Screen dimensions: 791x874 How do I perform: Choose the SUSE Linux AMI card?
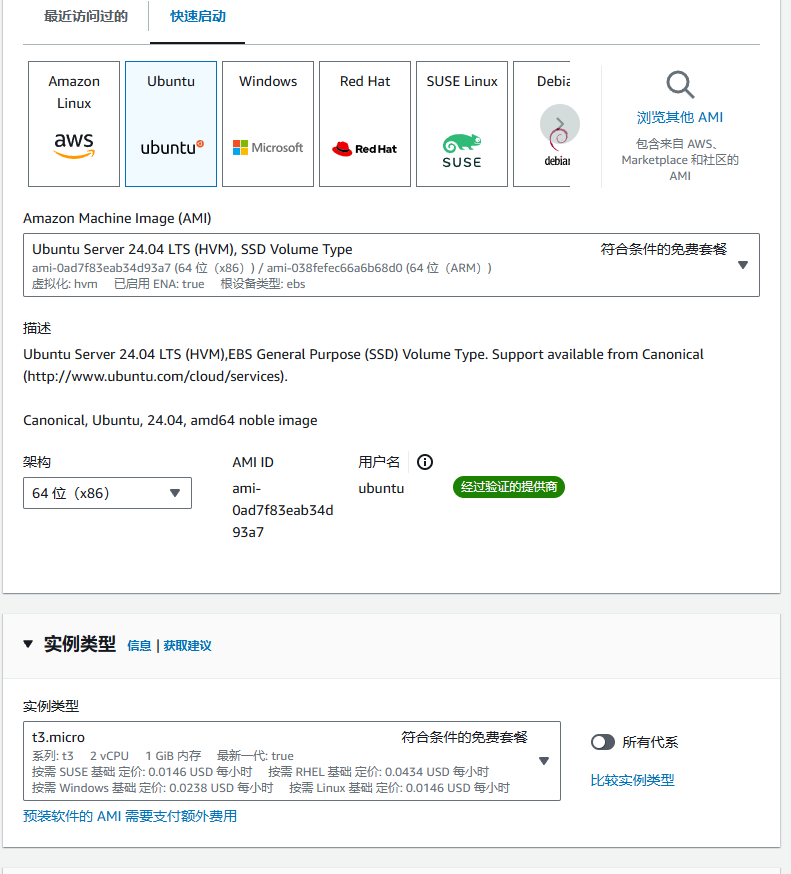point(462,124)
